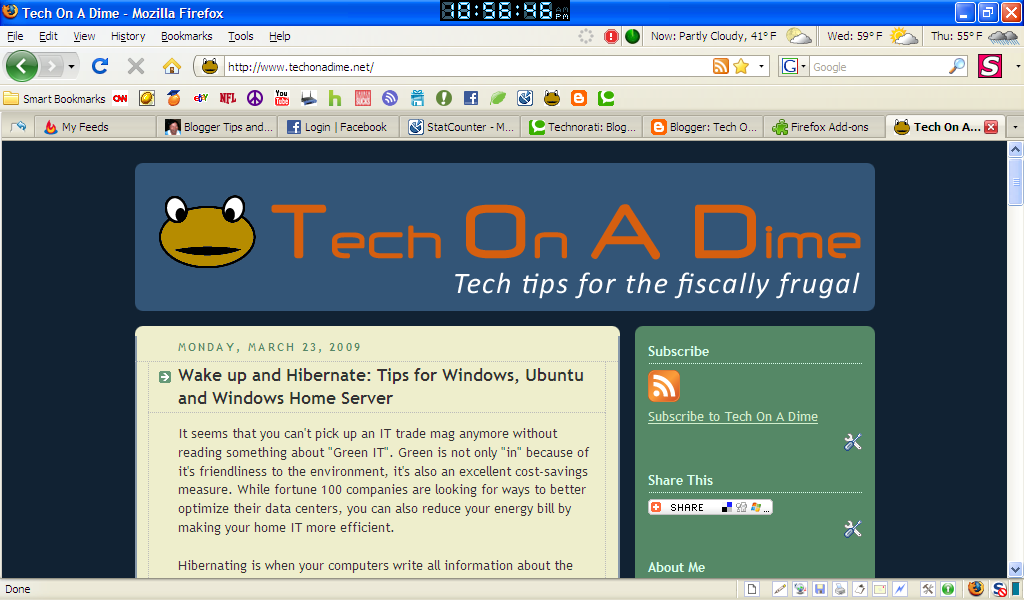Open the Bookmarks menu
The image size is (1024, 600).
point(187,37)
